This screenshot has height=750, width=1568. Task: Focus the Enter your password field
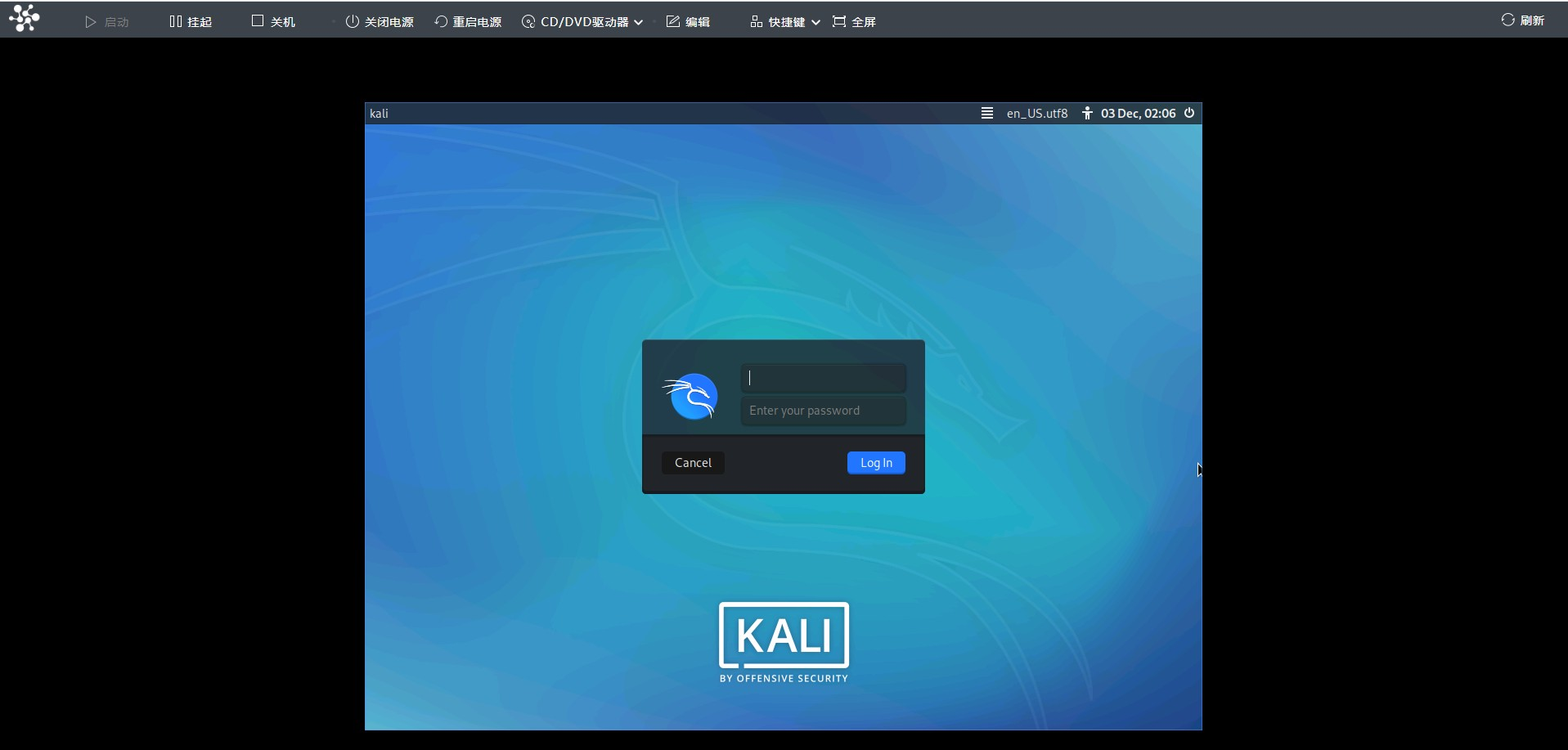tap(824, 411)
